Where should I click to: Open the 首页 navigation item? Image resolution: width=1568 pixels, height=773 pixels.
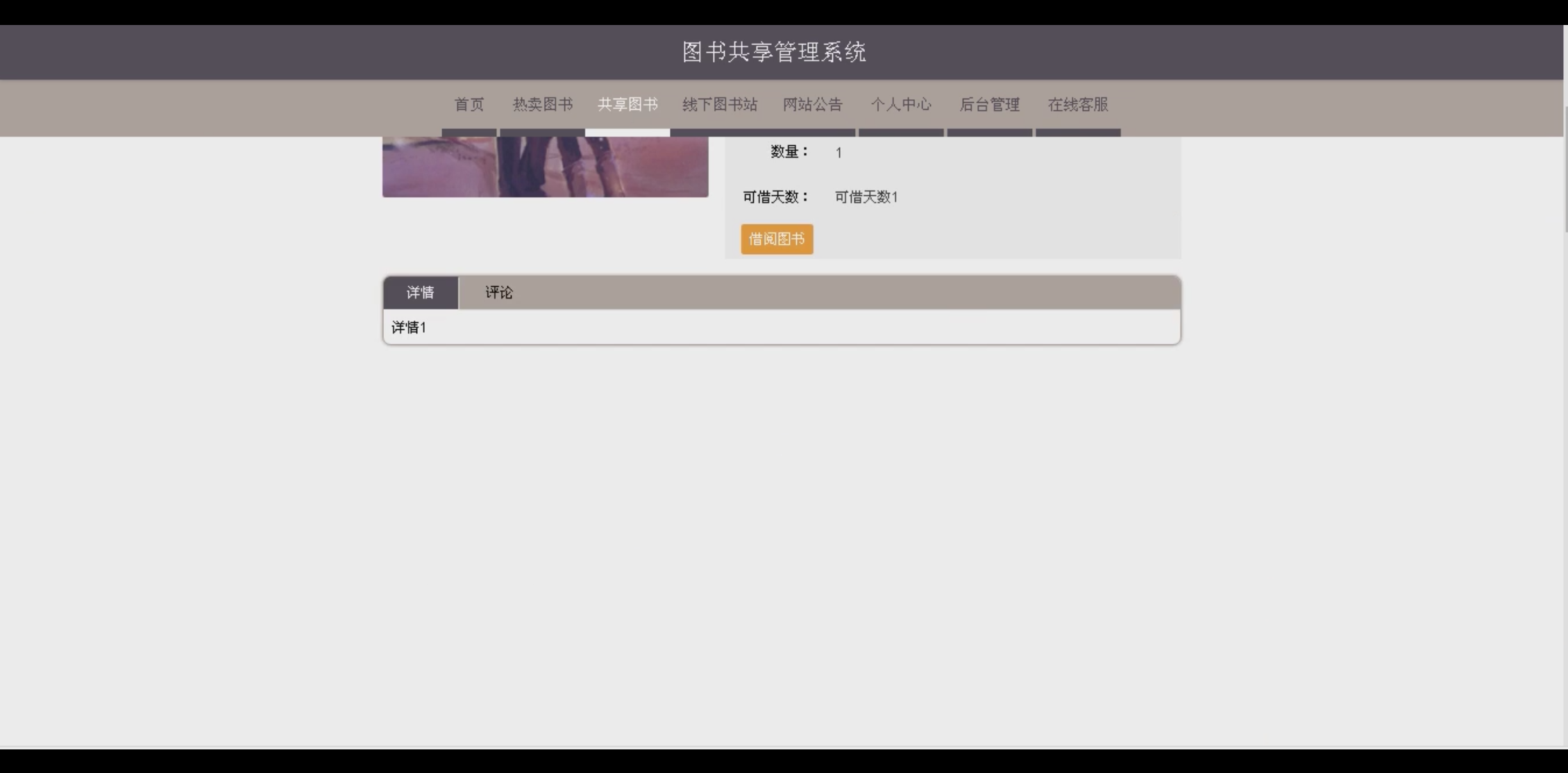tap(469, 105)
